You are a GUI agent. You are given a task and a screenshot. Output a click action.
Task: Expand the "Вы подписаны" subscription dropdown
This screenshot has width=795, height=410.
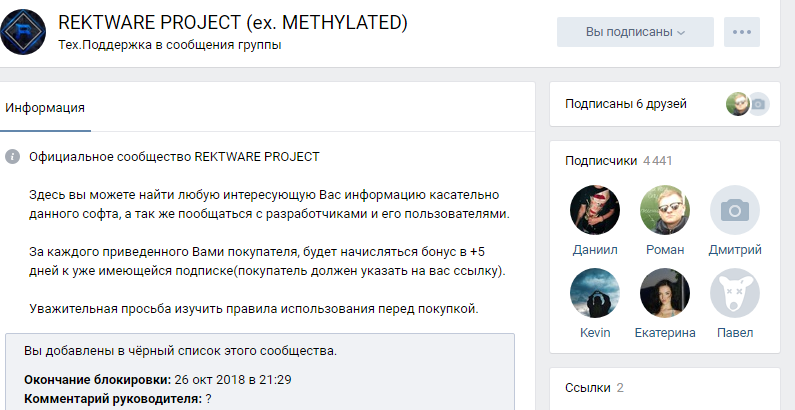coord(635,32)
